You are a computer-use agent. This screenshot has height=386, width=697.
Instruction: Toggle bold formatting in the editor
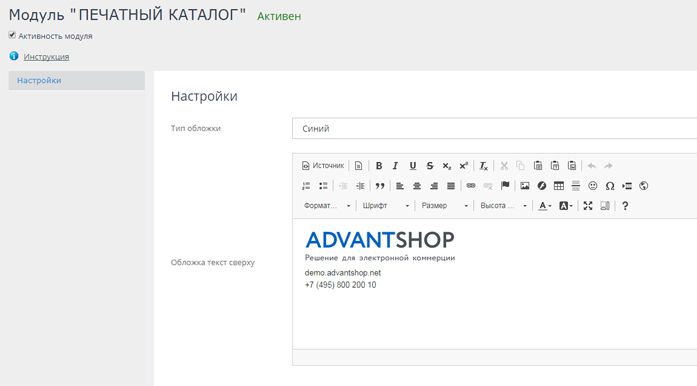[379, 166]
